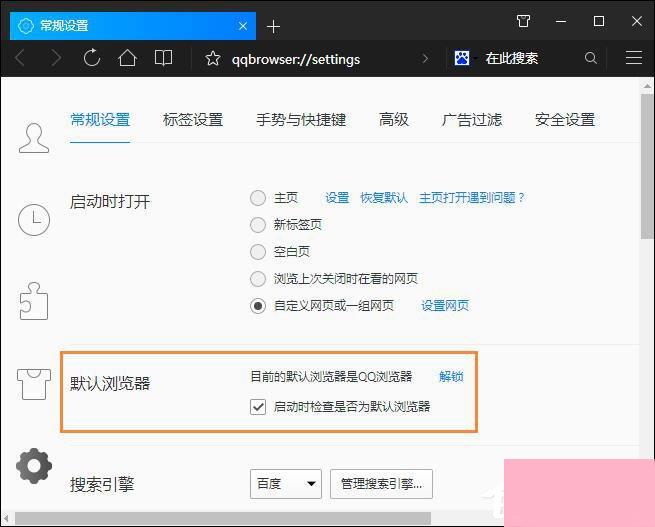The height and width of the screenshot is (527, 655).
Task: Open a new tab with plus icon
Action: pos(273,27)
